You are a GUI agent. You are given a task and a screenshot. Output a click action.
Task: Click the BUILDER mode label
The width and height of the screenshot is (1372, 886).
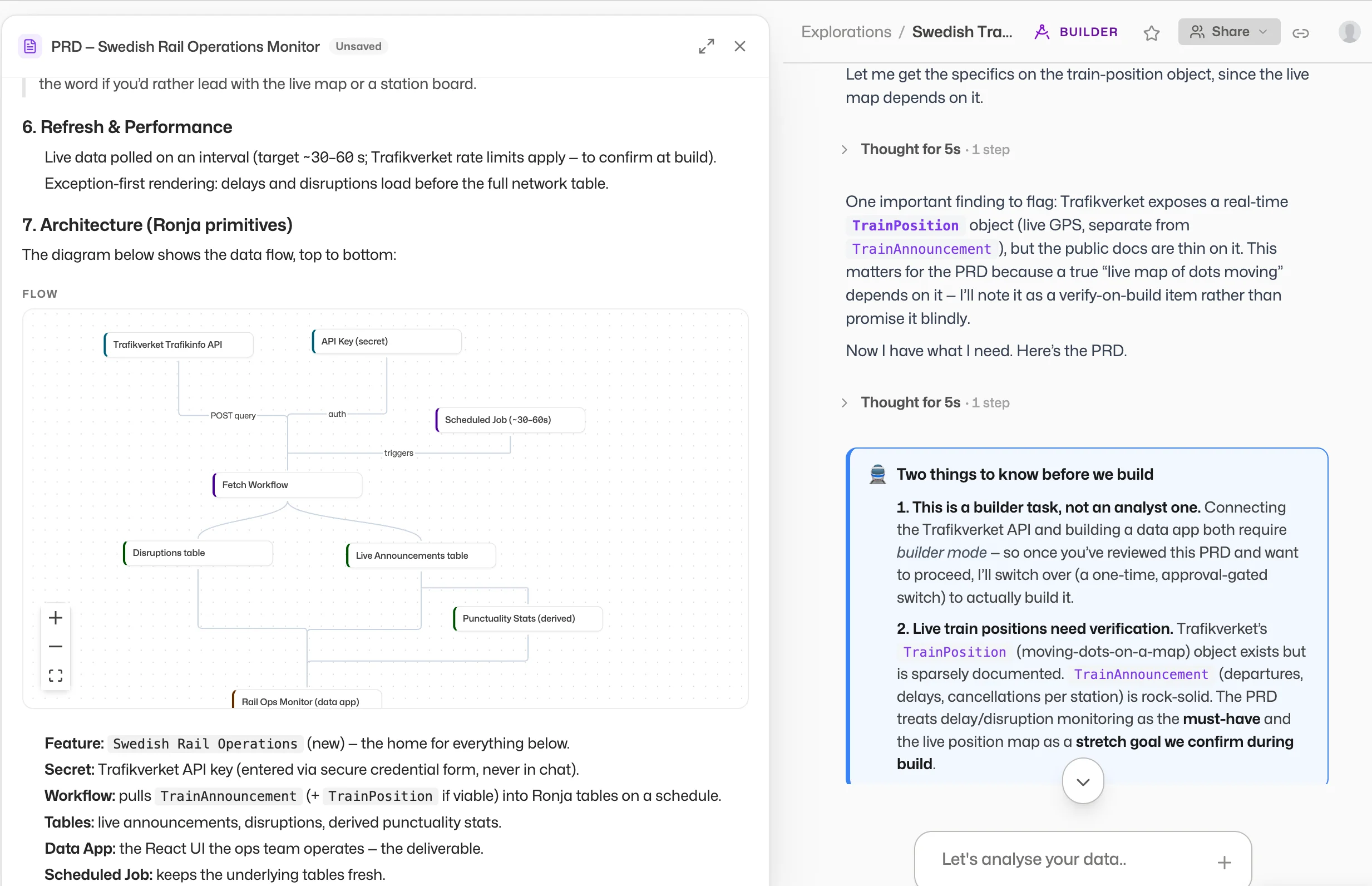tap(1088, 32)
